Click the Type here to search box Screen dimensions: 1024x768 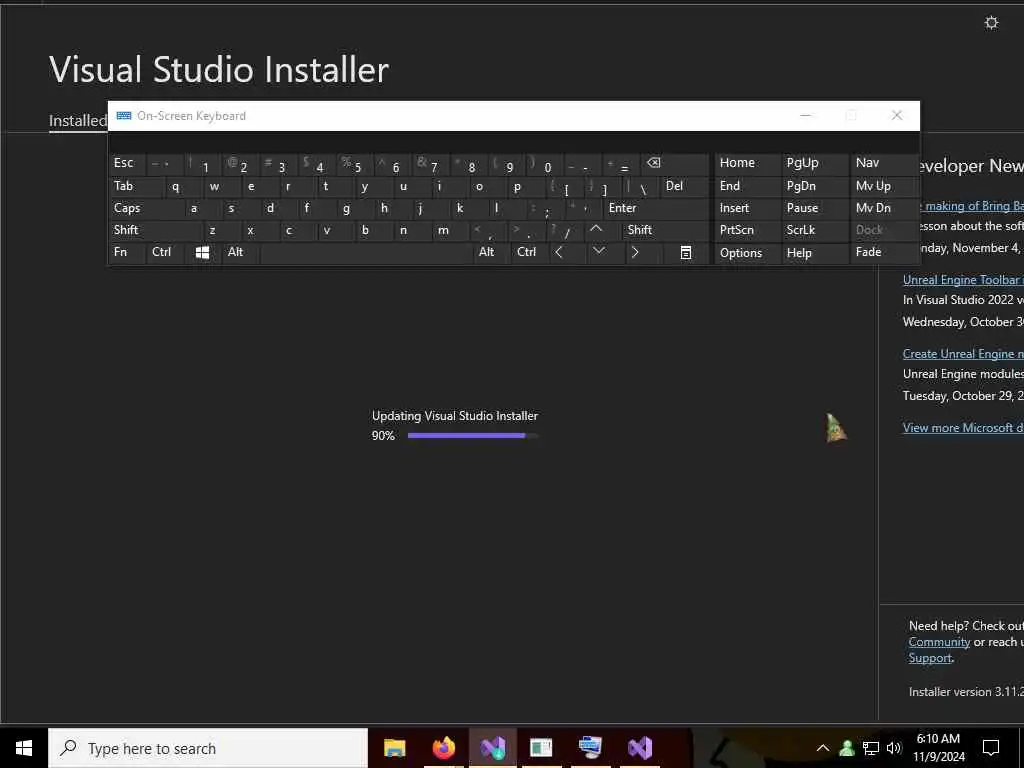point(208,748)
